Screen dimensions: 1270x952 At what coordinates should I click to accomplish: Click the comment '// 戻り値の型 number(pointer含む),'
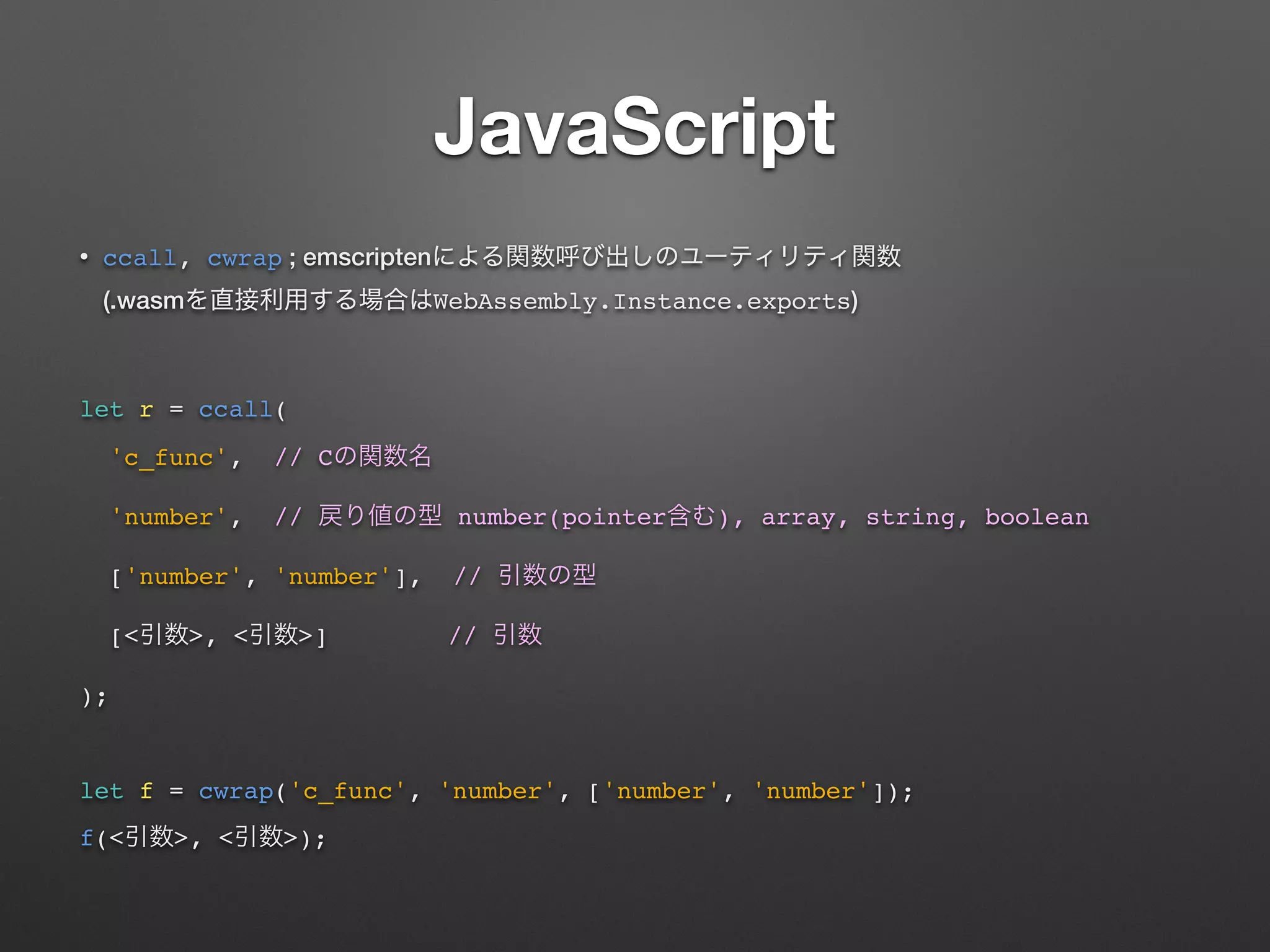tap(508, 516)
